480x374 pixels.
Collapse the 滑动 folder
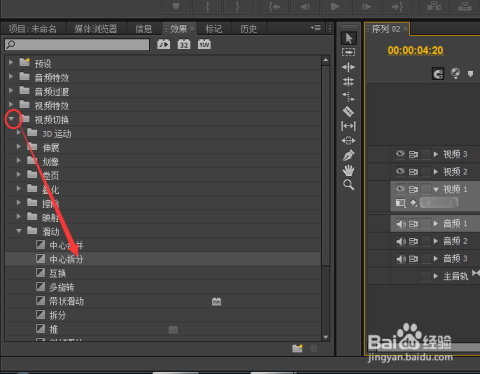tap(19, 231)
